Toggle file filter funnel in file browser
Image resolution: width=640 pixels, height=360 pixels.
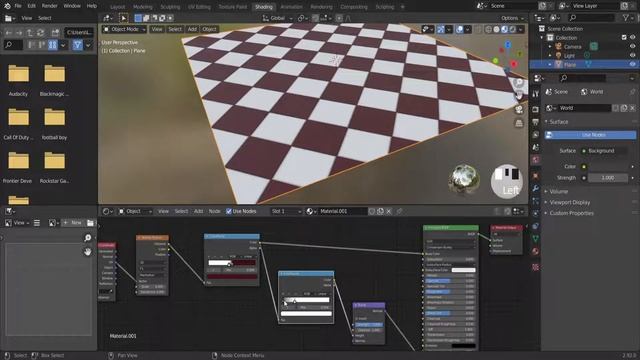tap(77, 45)
